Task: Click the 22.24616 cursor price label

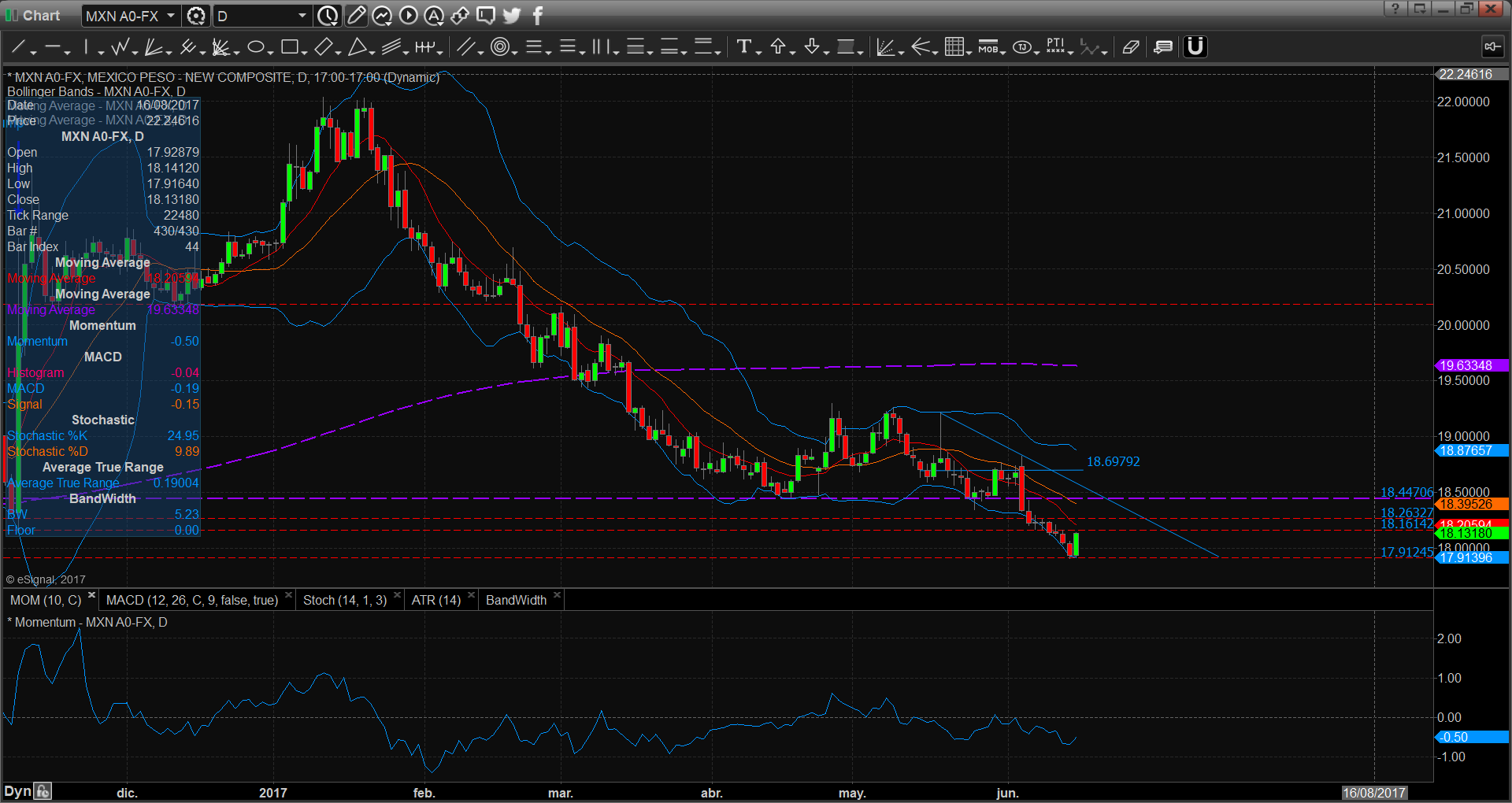Action: (x=1471, y=74)
